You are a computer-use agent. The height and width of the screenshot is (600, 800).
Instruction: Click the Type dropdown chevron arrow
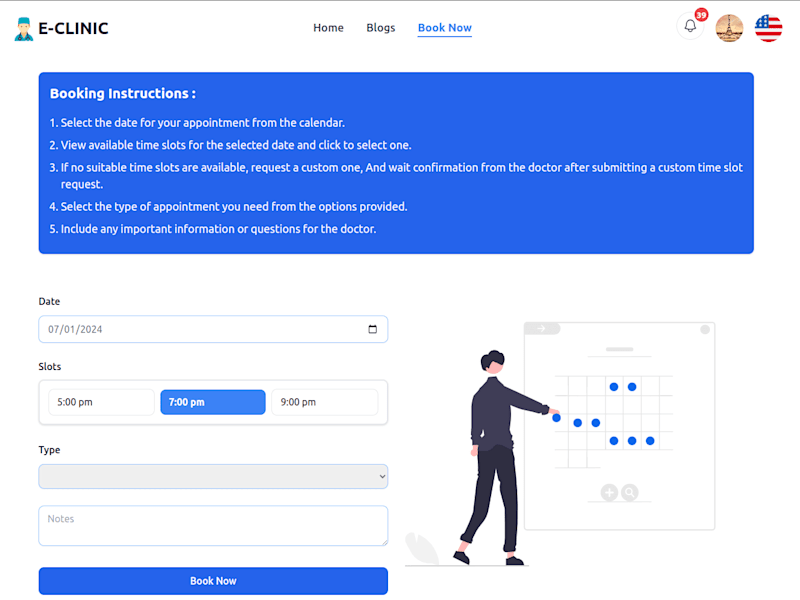coord(382,477)
